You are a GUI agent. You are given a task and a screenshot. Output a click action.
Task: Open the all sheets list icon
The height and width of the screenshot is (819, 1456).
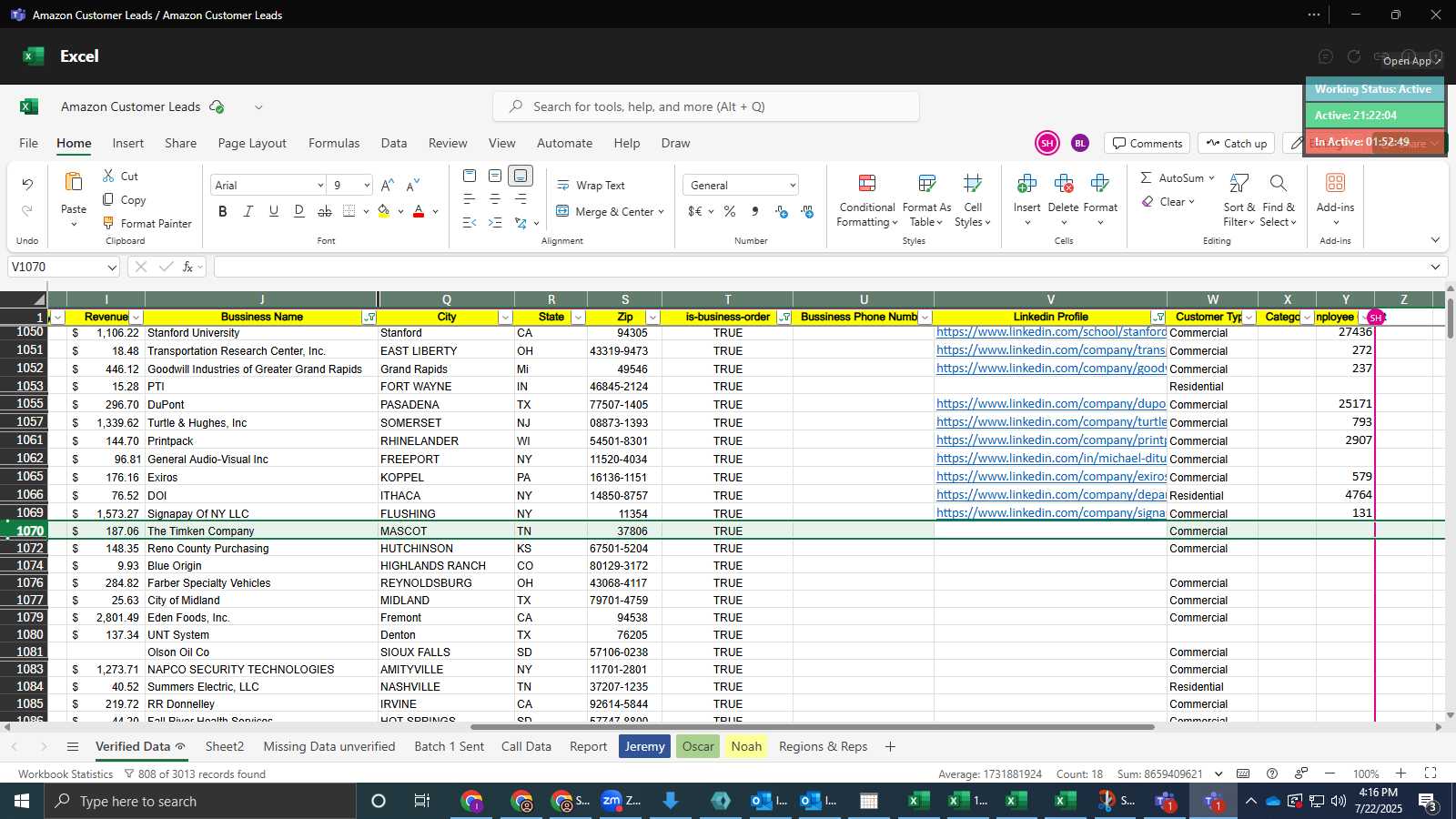73,746
